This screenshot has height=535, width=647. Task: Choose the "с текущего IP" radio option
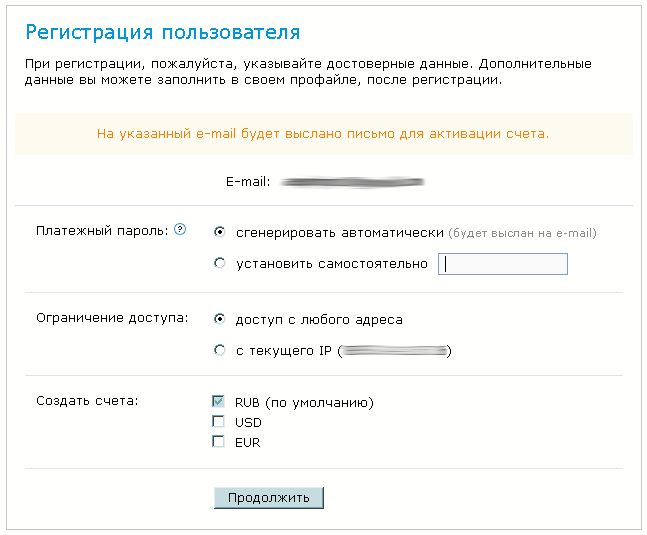(220, 351)
